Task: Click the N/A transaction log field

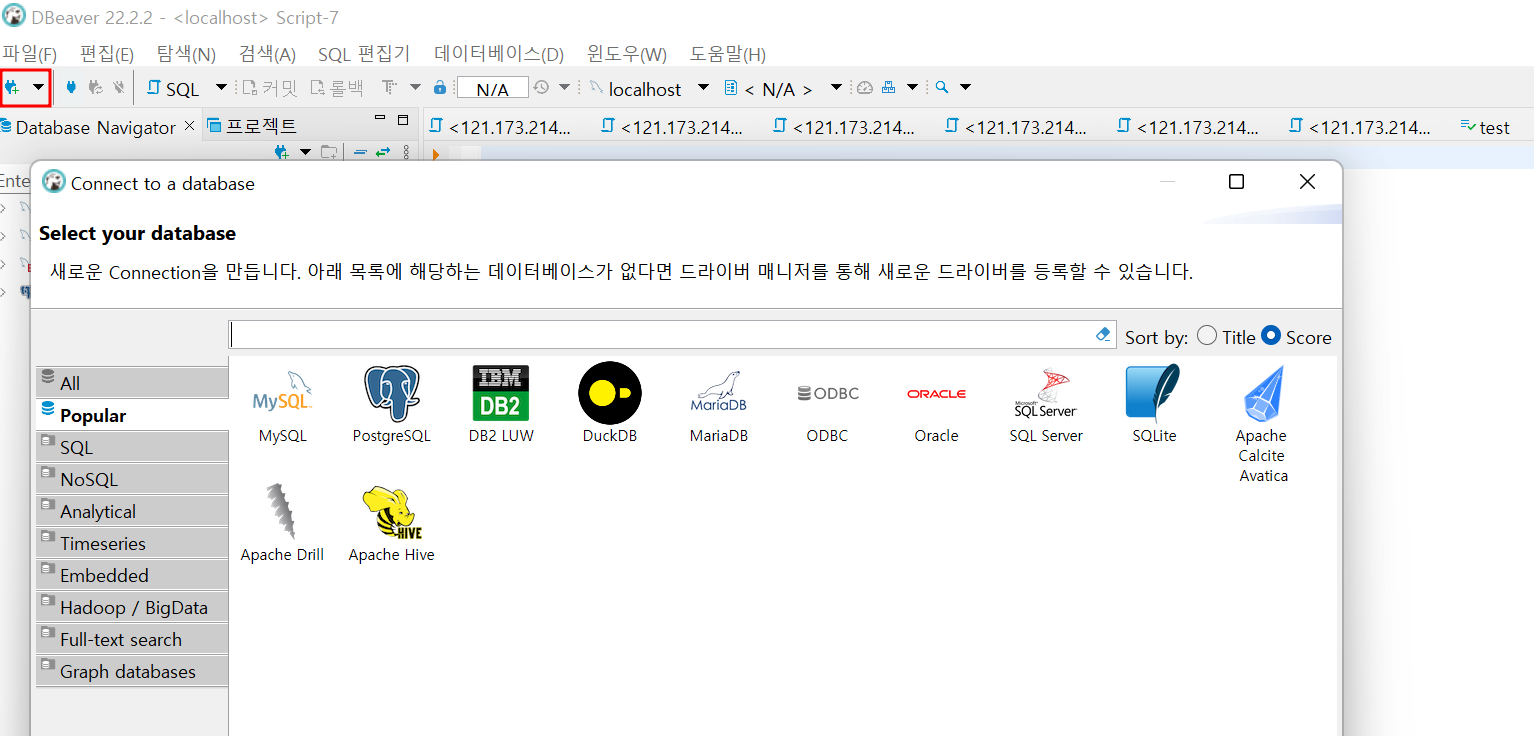Action: click(x=493, y=89)
